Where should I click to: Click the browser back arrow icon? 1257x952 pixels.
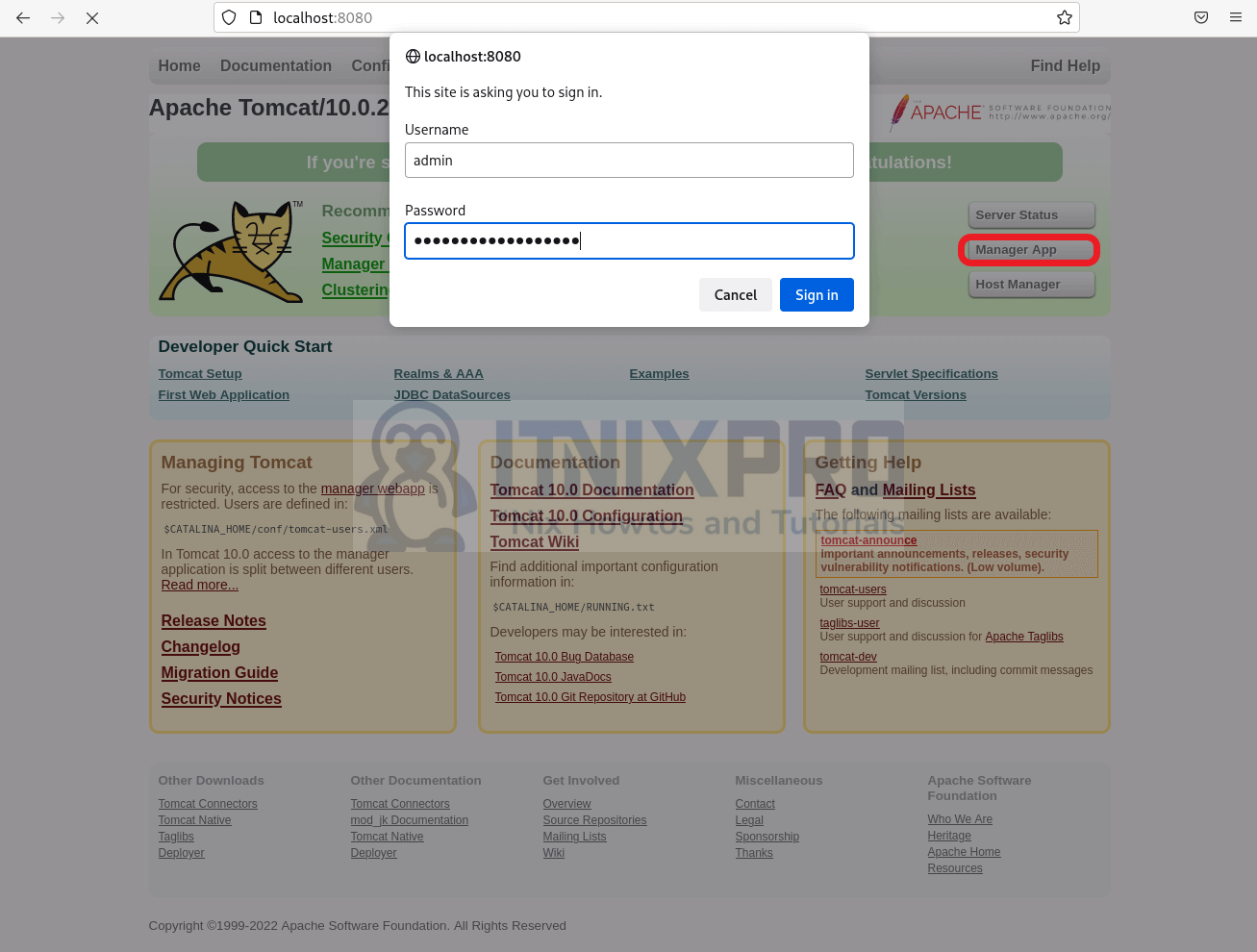(x=23, y=17)
